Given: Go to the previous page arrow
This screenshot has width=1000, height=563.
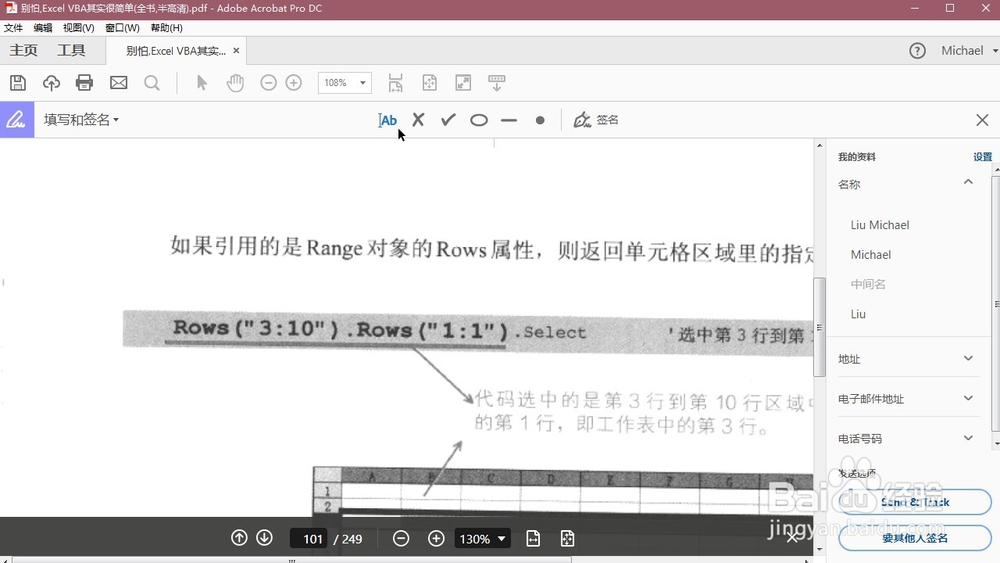Looking at the screenshot, I should pos(239,538).
